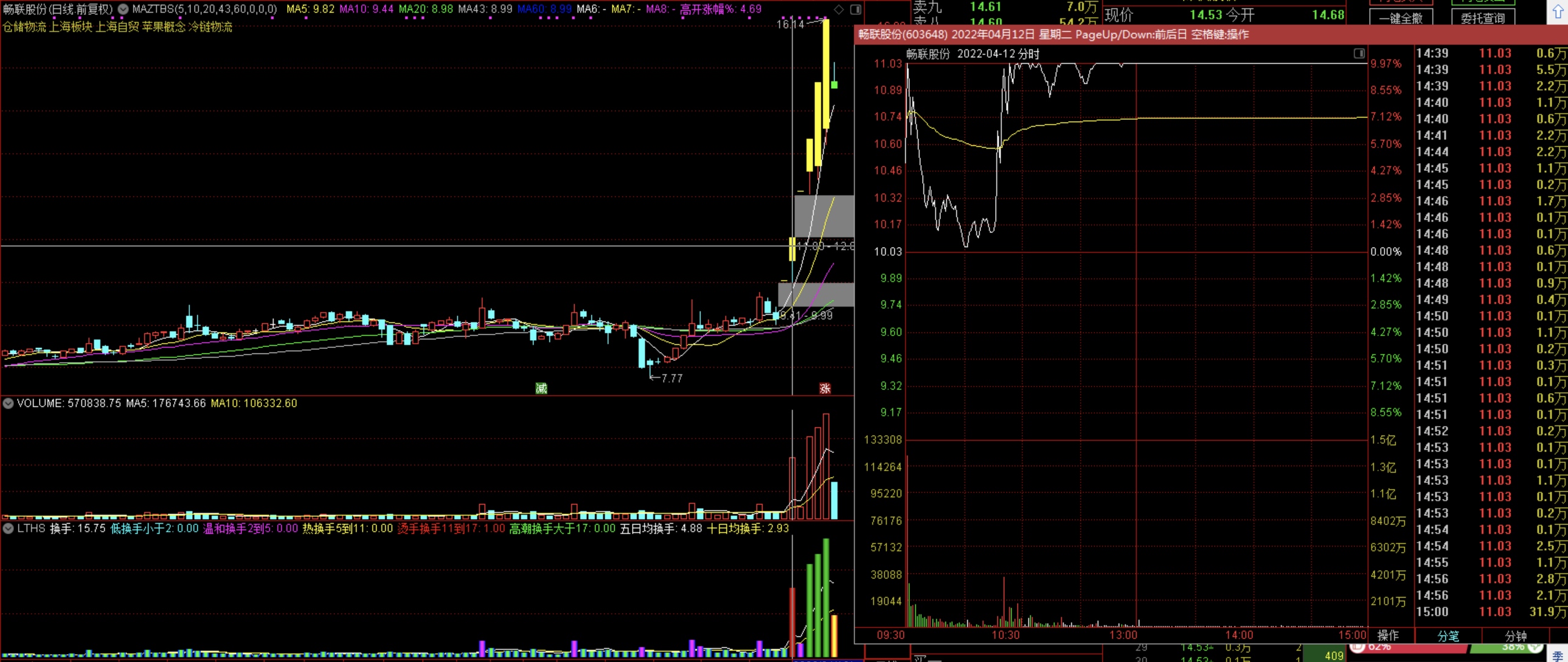Click the 13:00 time marker on the intraday axis
Viewport: 1568px width, 662px height.
click(x=1123, y=635)
